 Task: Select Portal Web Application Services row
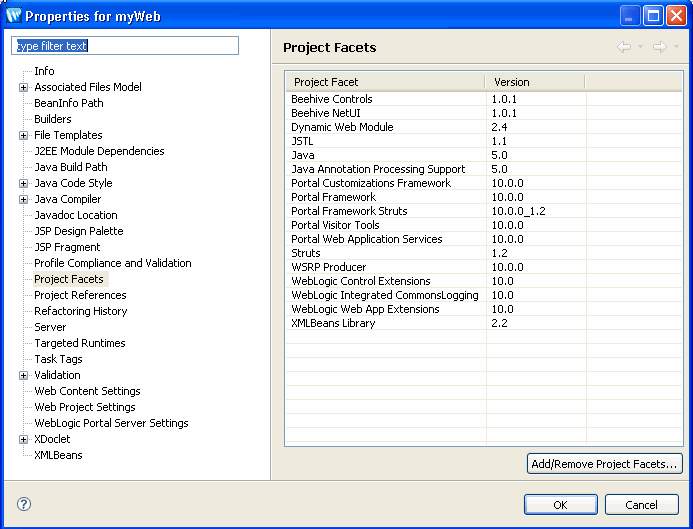484,239
